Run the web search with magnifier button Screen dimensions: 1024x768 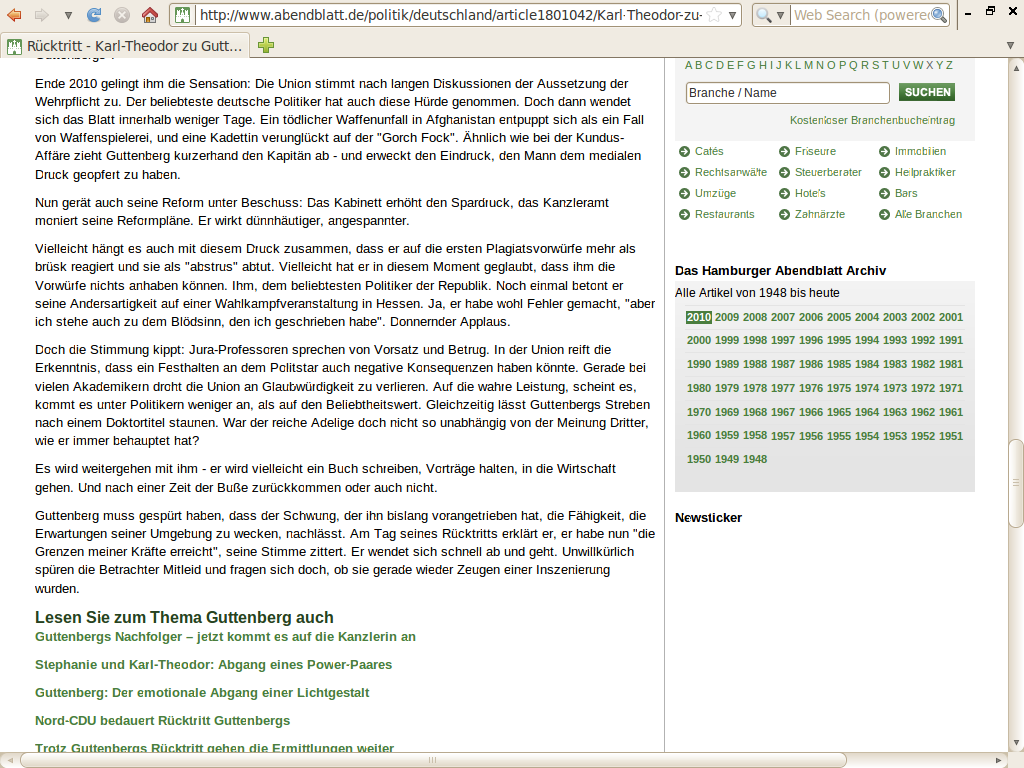939,15
